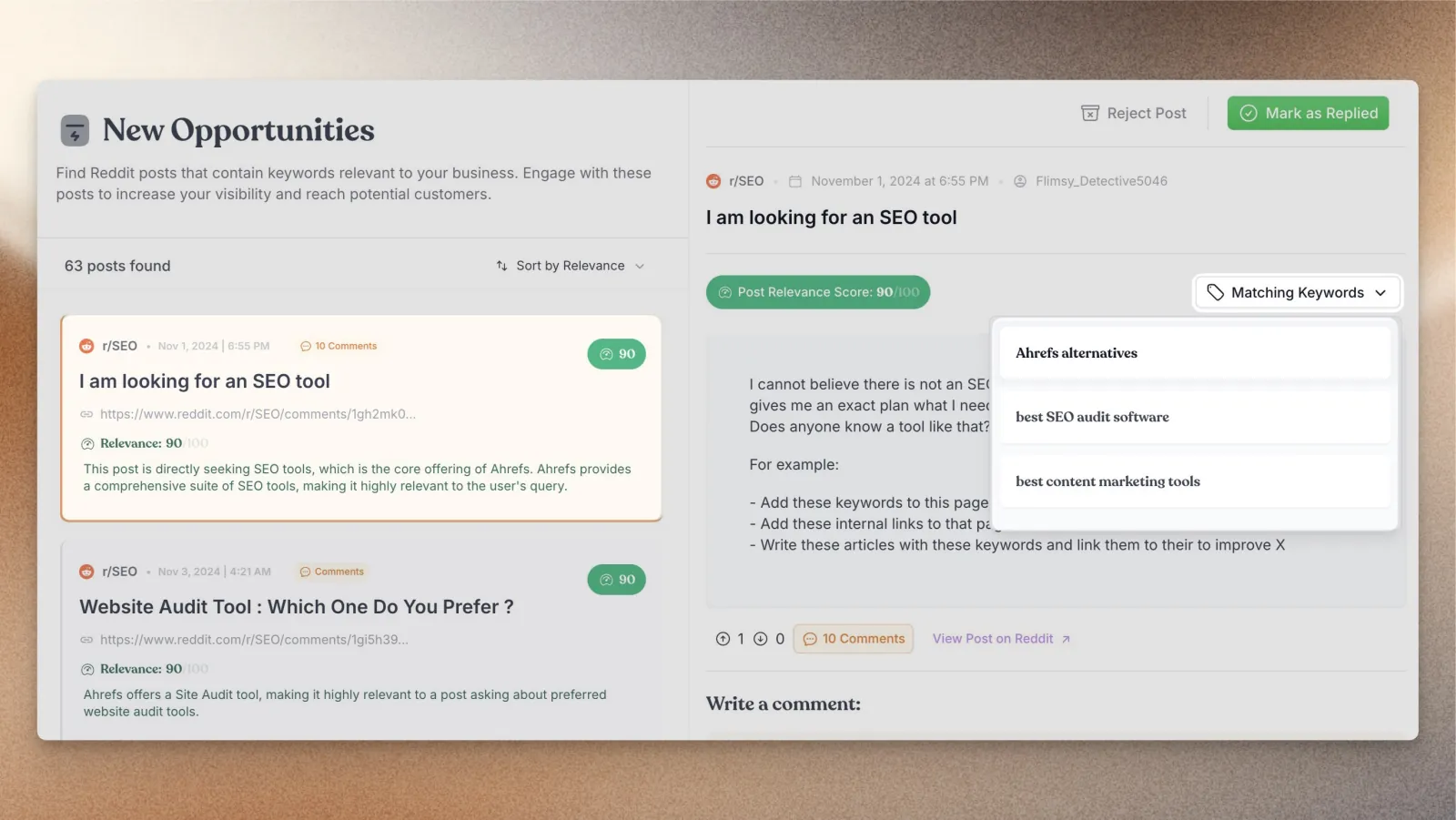Click the 63 posts found text
Image resolution: width=1456 pixels, height=820 pixels.
117,266
